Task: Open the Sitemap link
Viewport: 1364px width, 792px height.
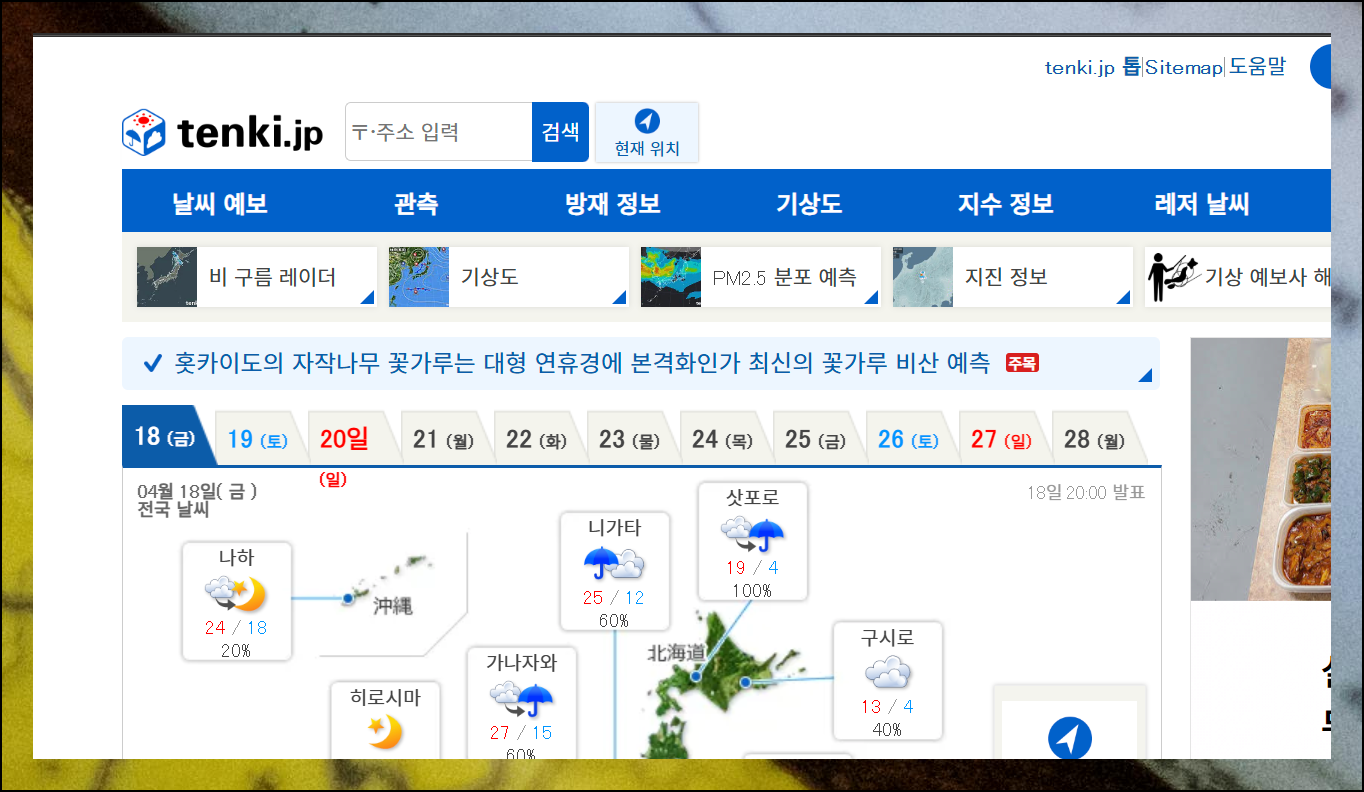Action: pyautogui.click(x=1184, y=68)
